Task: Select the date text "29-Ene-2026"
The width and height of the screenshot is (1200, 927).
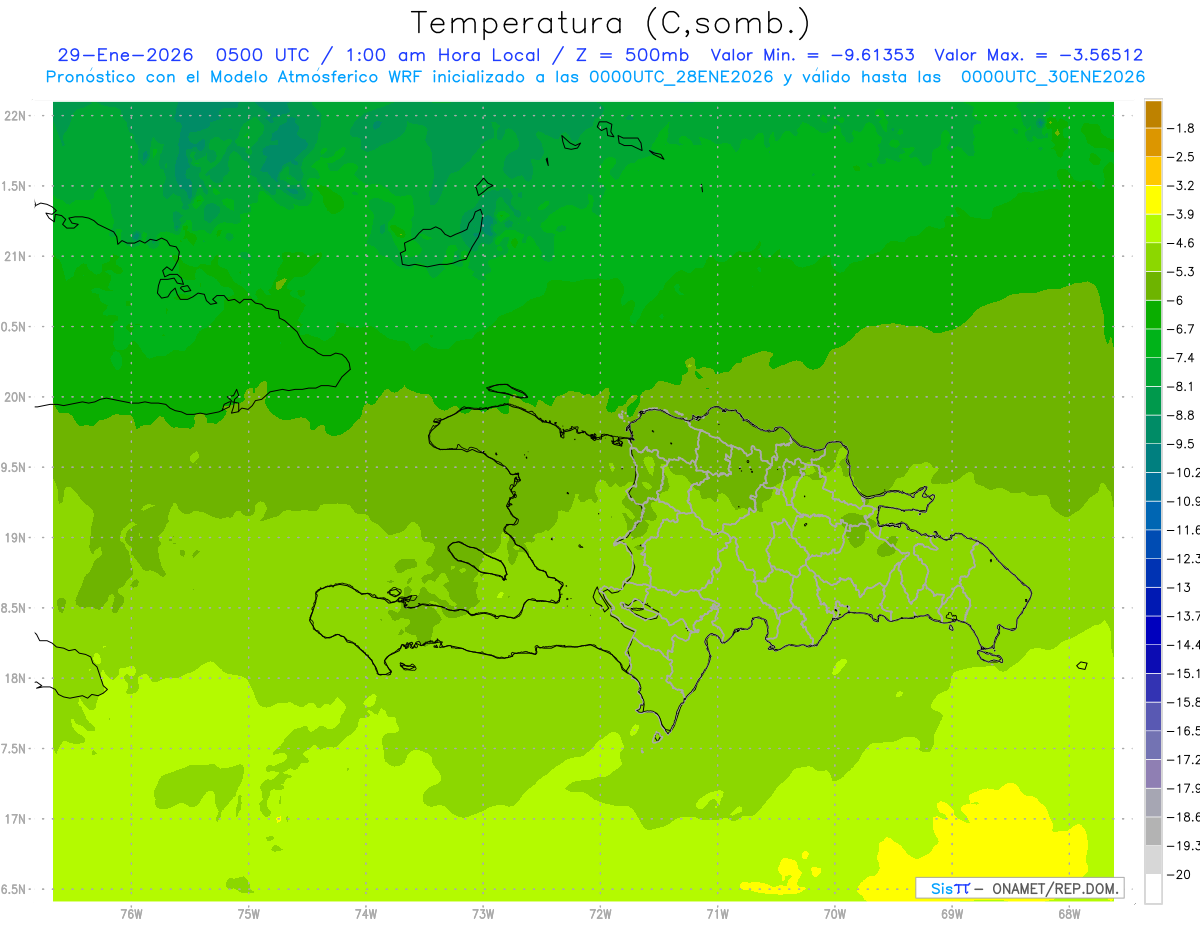Action: point(125,55)
